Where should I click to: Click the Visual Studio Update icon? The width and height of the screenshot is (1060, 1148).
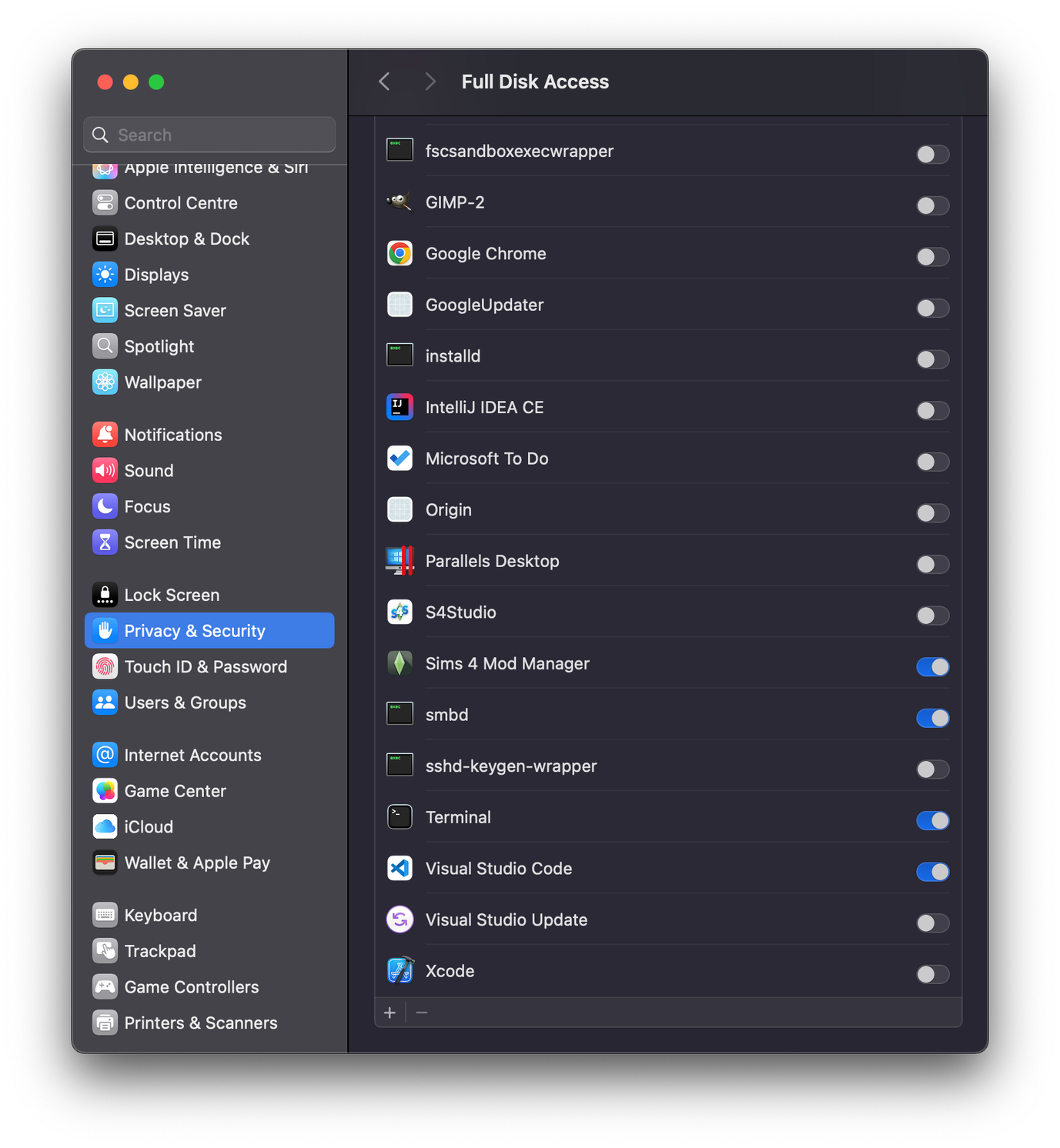tap(400, 919)
